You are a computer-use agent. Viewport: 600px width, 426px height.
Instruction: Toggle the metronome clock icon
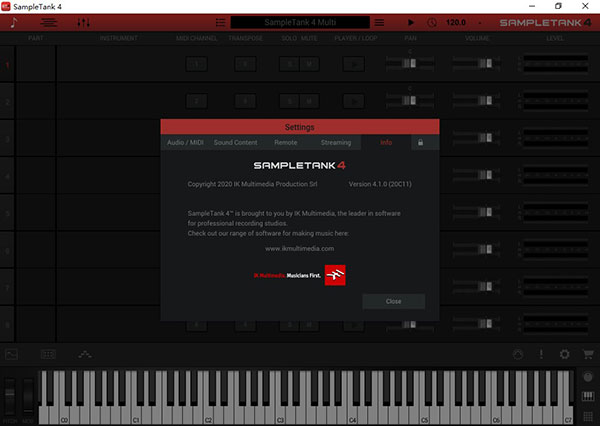pyautogui.click(x=432, y=23)
